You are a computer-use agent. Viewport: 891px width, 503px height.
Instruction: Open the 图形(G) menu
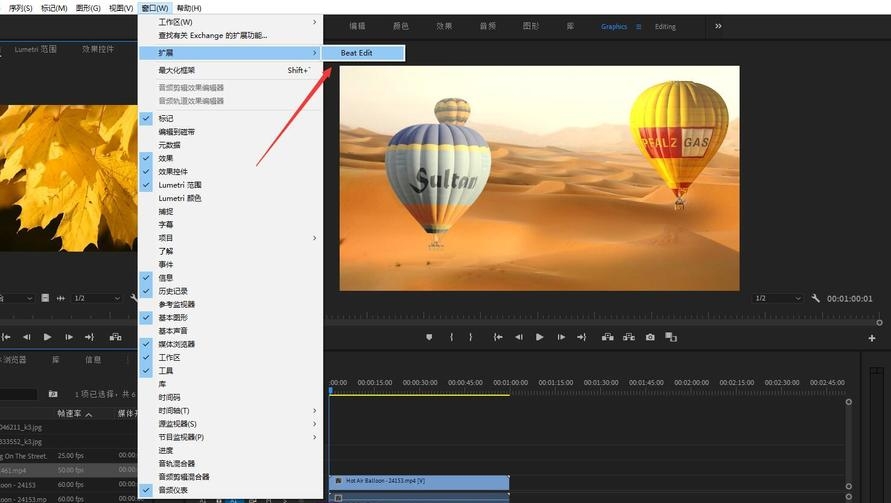coord(88,8)
